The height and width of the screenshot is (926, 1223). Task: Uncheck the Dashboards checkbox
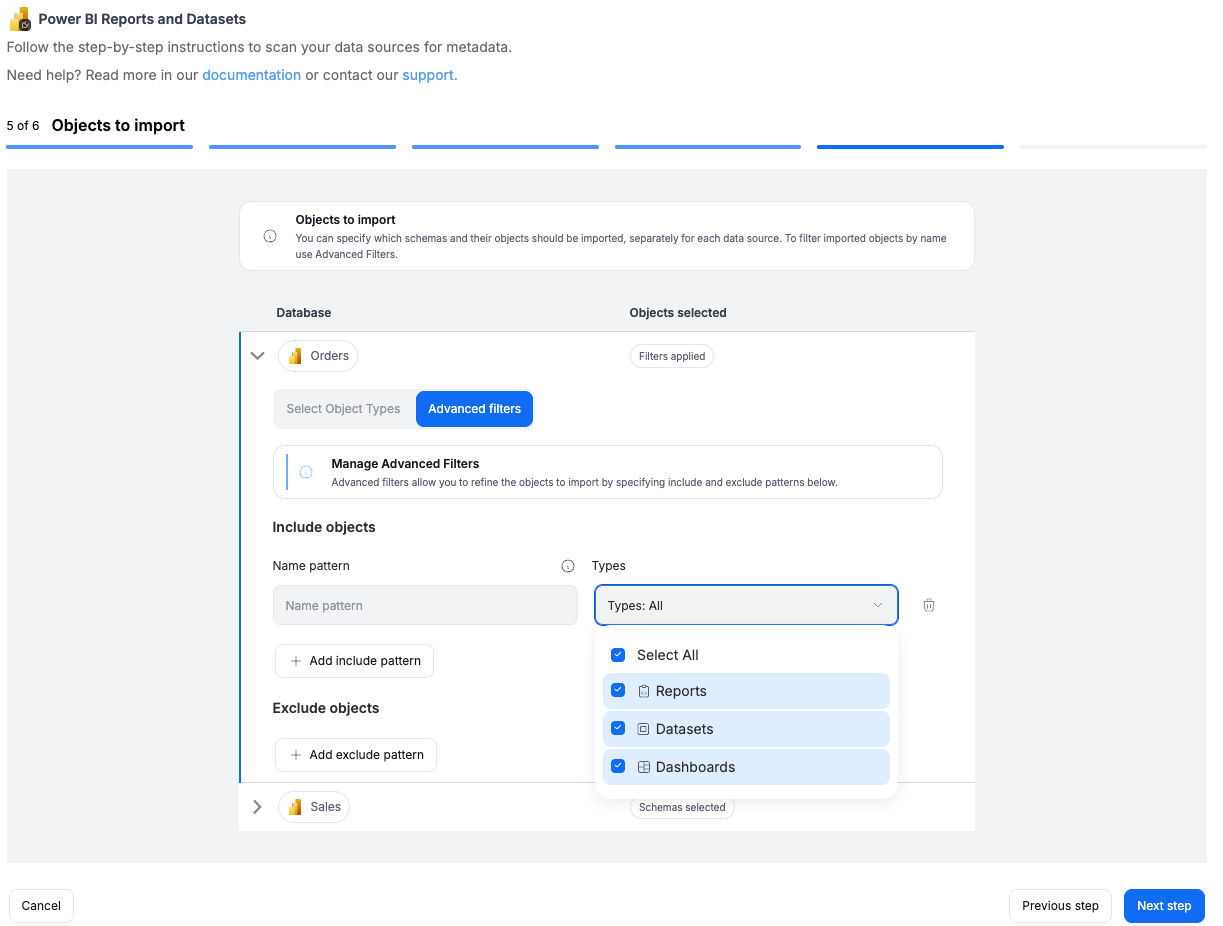(618, 766)
